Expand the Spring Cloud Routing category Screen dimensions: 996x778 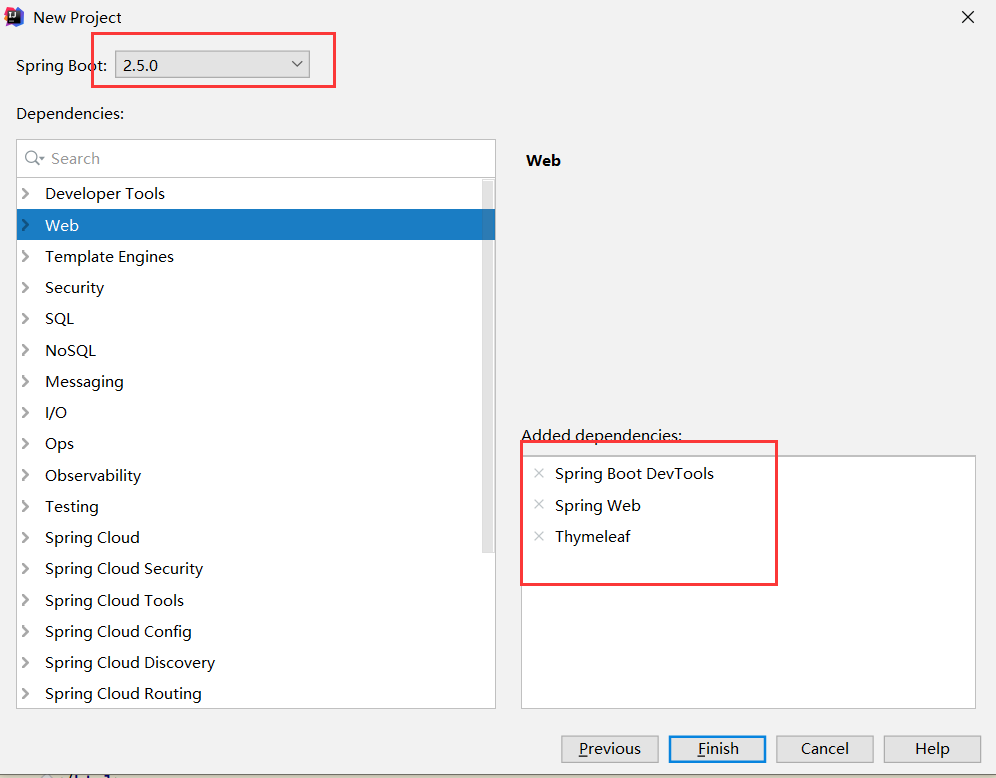(x=25, y=694)
